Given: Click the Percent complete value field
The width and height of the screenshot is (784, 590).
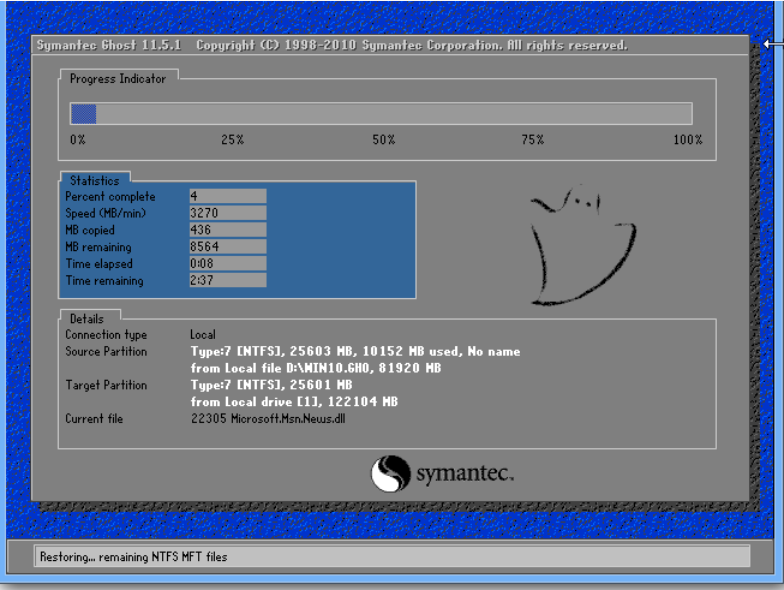Looking at the screenshot, I should coord(227,196).
